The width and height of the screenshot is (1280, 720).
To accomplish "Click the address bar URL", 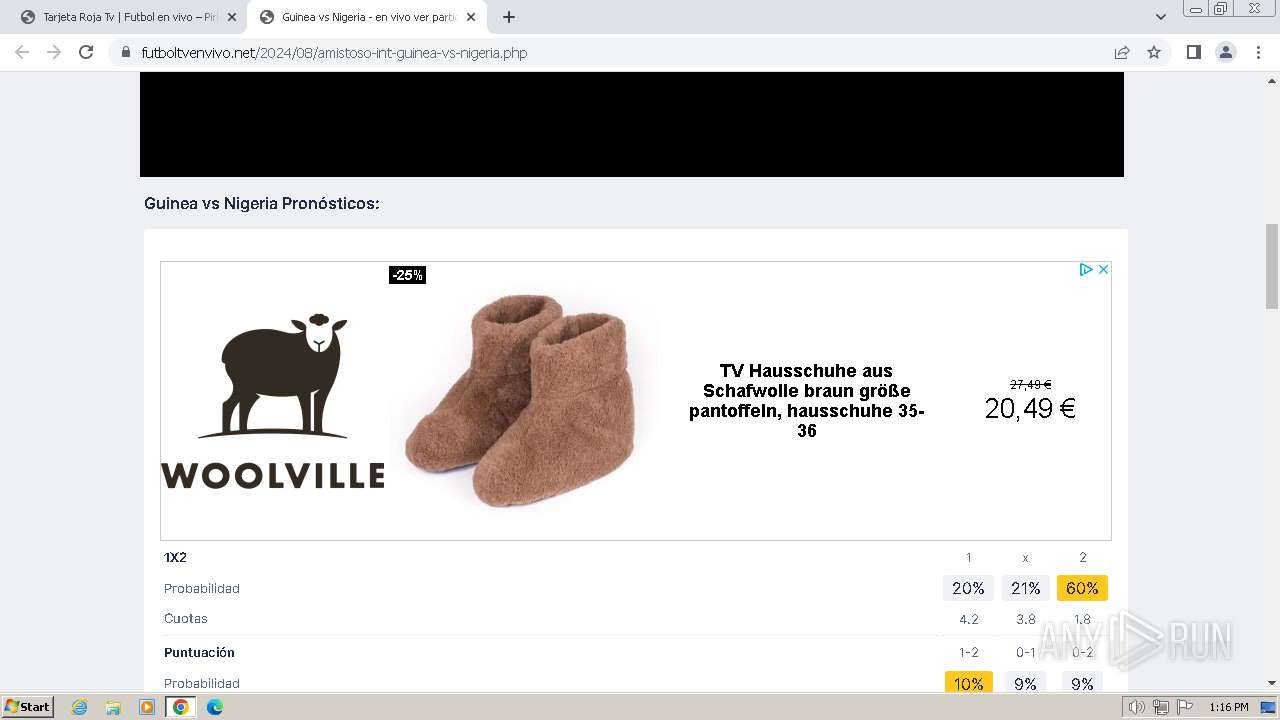I will (334, 53).
